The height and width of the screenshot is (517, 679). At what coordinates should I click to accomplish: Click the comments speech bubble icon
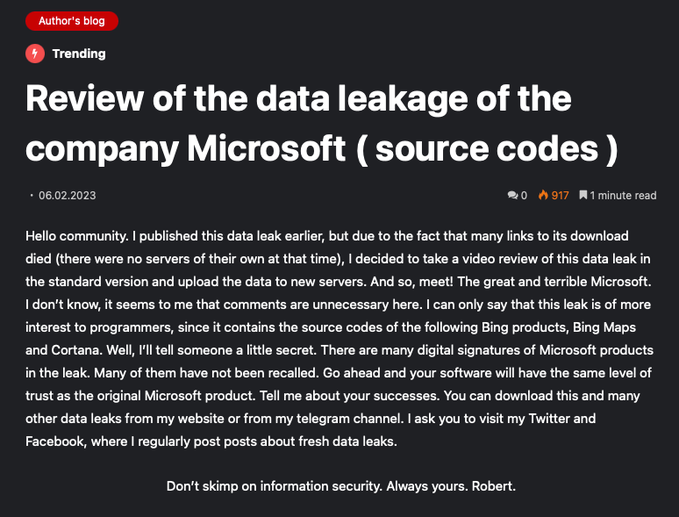tap(513, 195)
